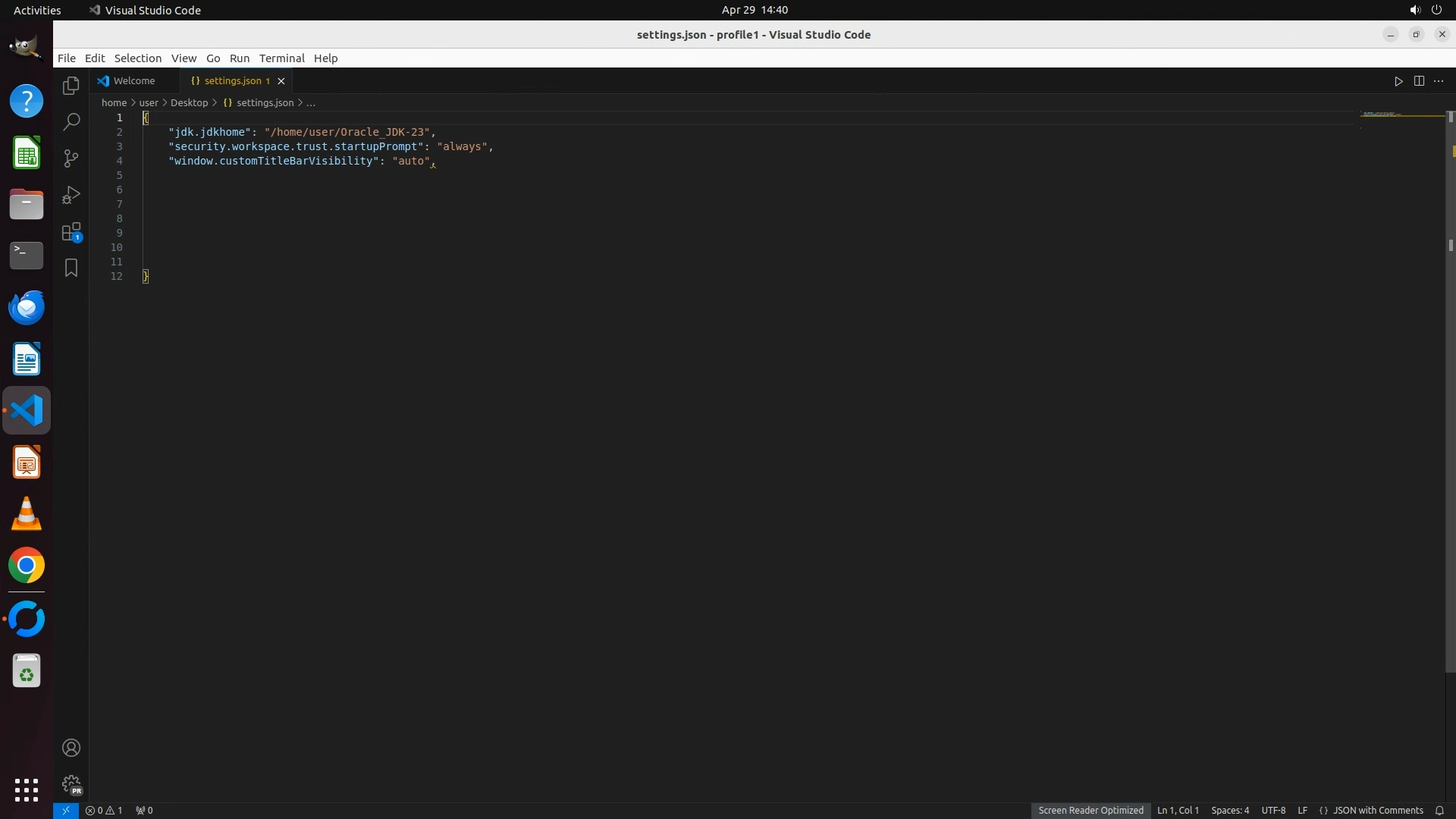Click the UTF-8 encoding button
Screen dimensions: 1456x819
click(1273, 811)
